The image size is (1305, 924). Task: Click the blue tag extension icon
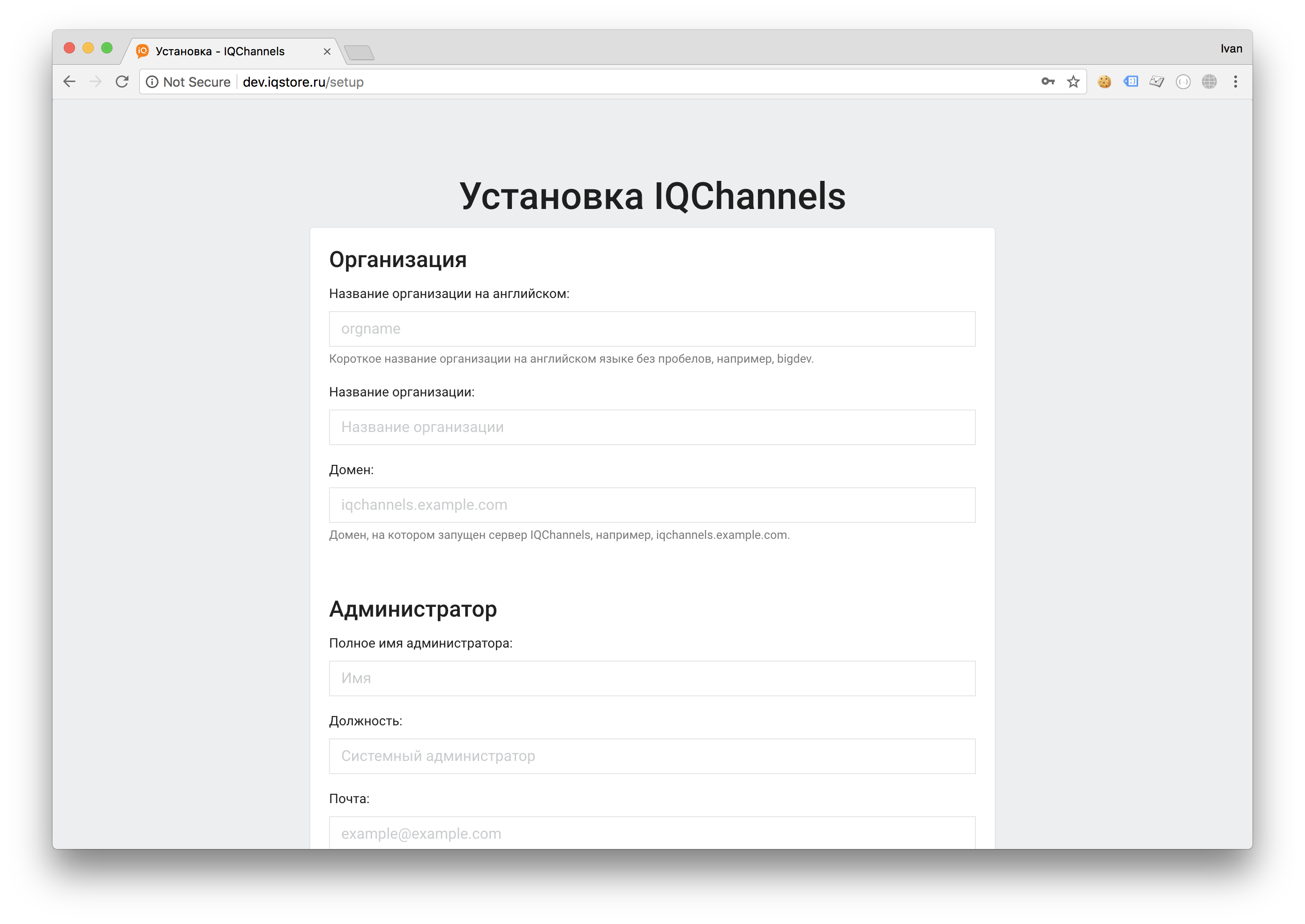1130,82
